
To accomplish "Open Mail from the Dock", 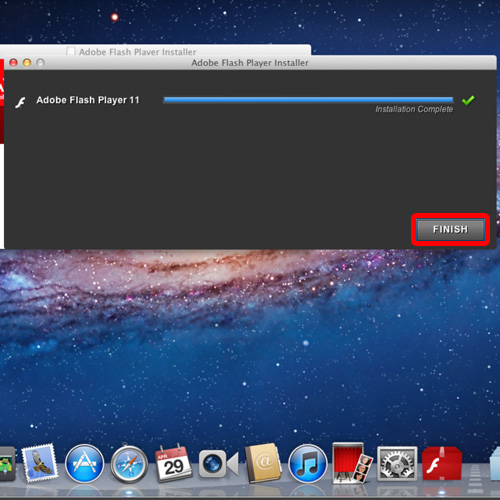I will [x=40, y=463].
